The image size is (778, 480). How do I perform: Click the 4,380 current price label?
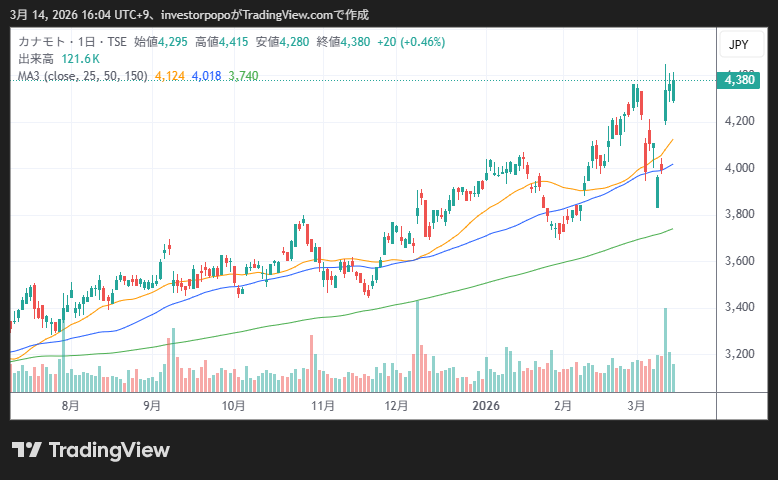coord(740,80)
